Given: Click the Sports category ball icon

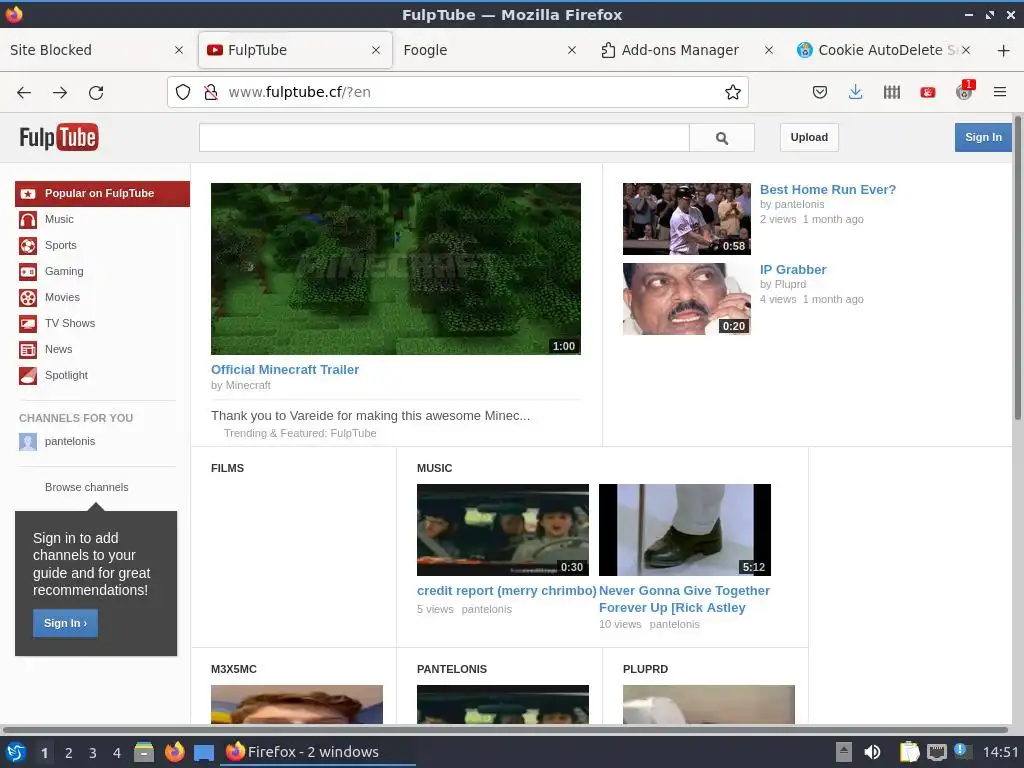Looking at the screenshot, I should [x=27, y=246].
